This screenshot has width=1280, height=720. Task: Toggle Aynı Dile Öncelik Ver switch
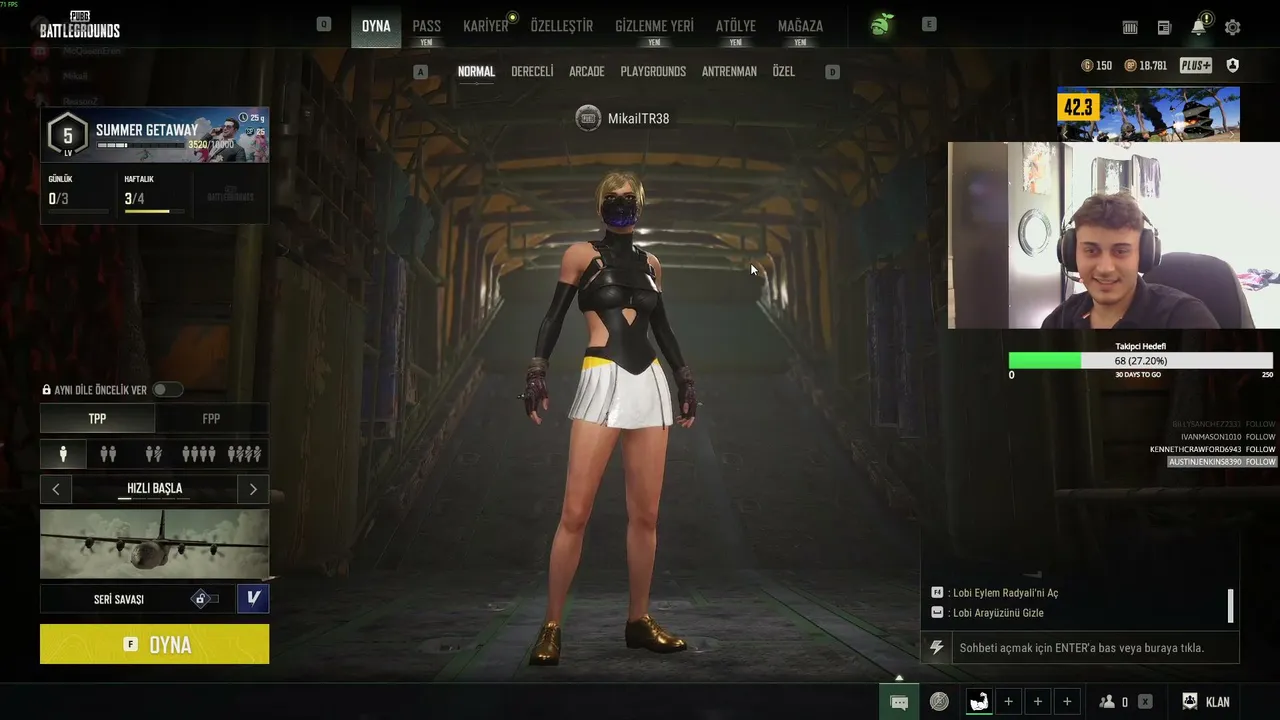click(x=167, y=390)
